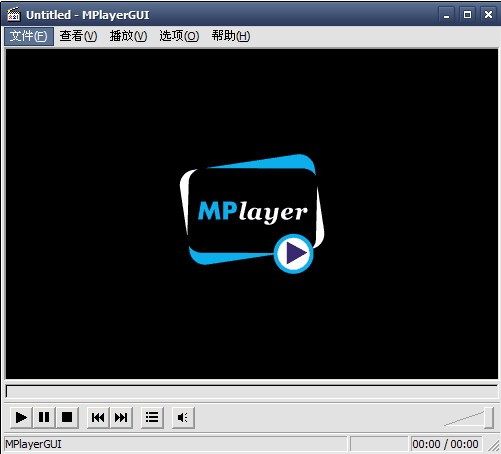The width and height of the screenshot is (501, 454).
Task: Click the window resize grip in status bar
Action: click(x=493, y=446)
